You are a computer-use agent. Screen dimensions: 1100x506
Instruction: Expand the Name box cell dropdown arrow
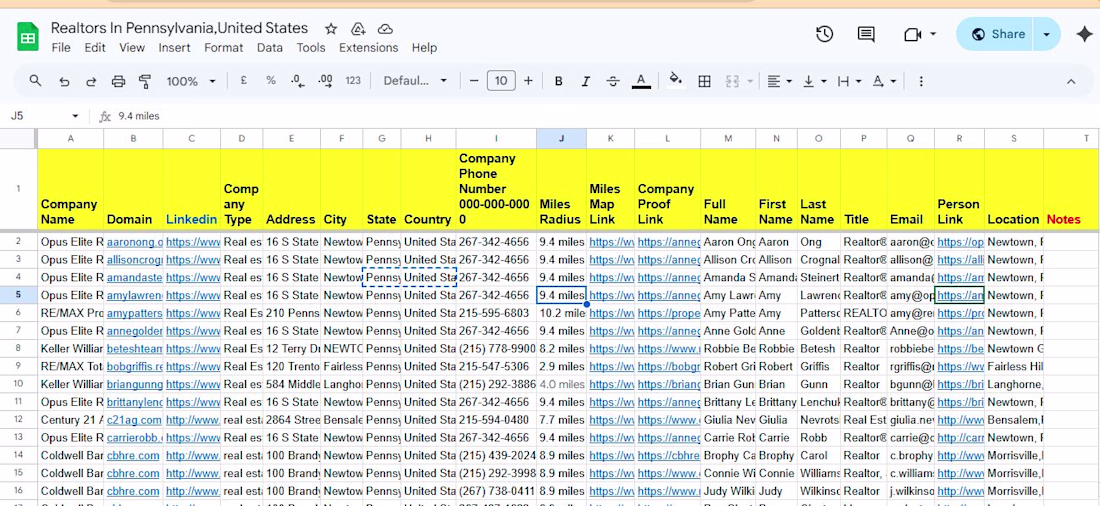(75, 116)
